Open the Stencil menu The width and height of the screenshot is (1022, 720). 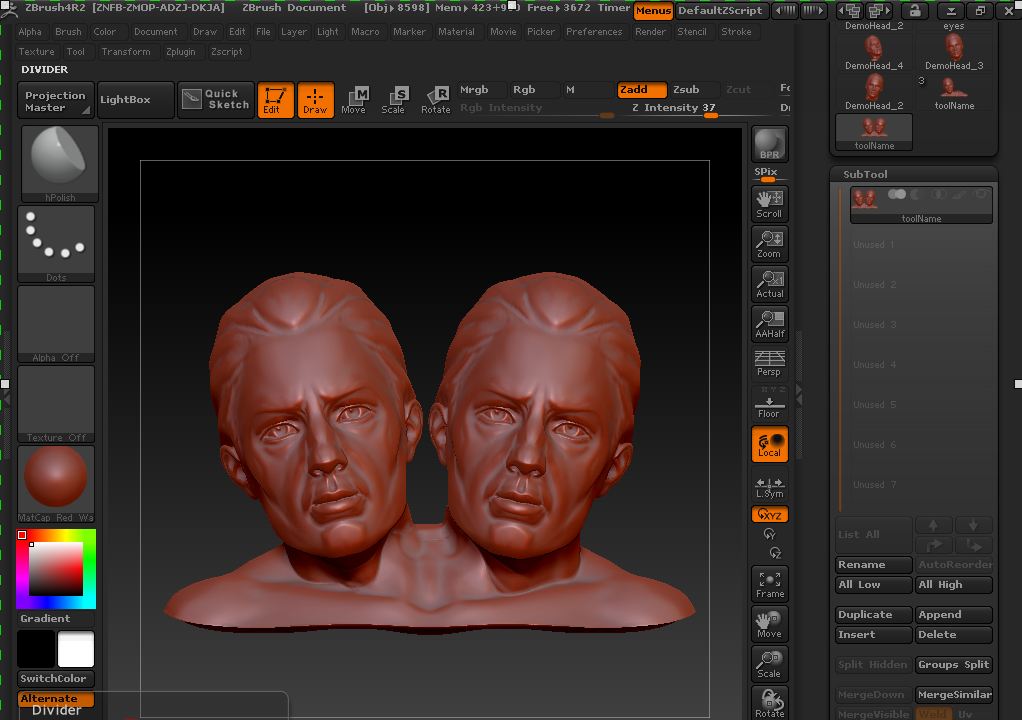pos(691,32)
